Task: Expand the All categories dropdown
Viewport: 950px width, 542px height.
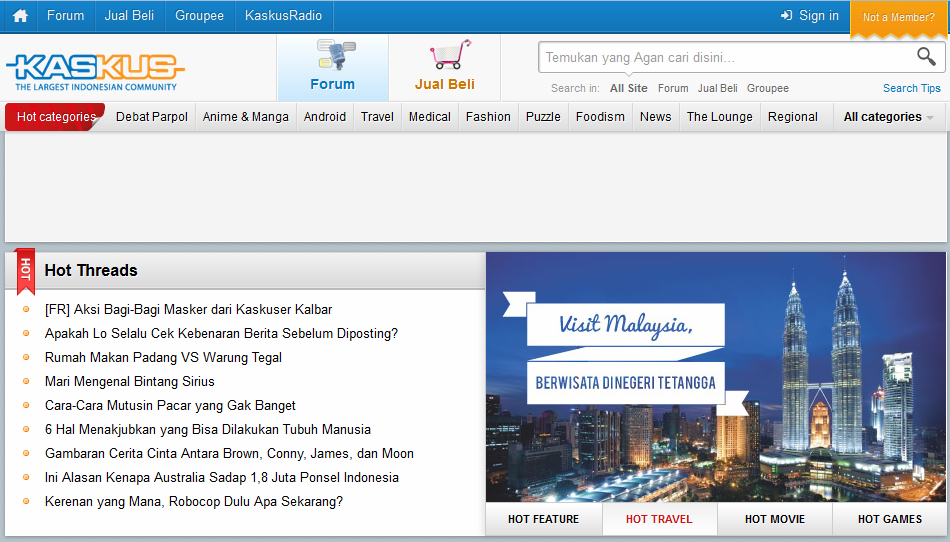Action: click(888, 117)
